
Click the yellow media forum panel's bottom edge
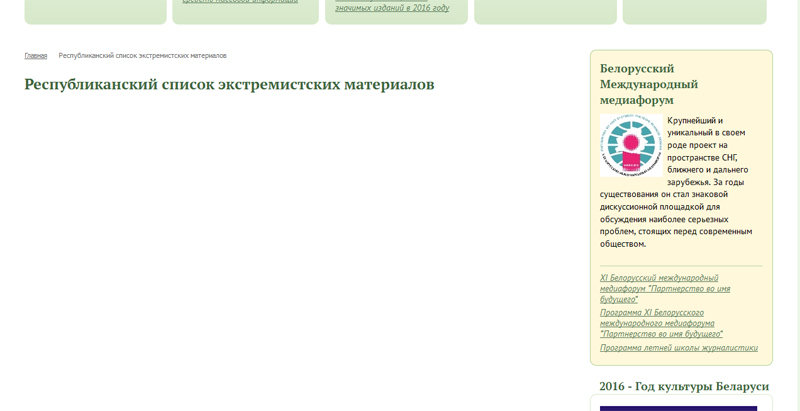click(x=680, y=365)
